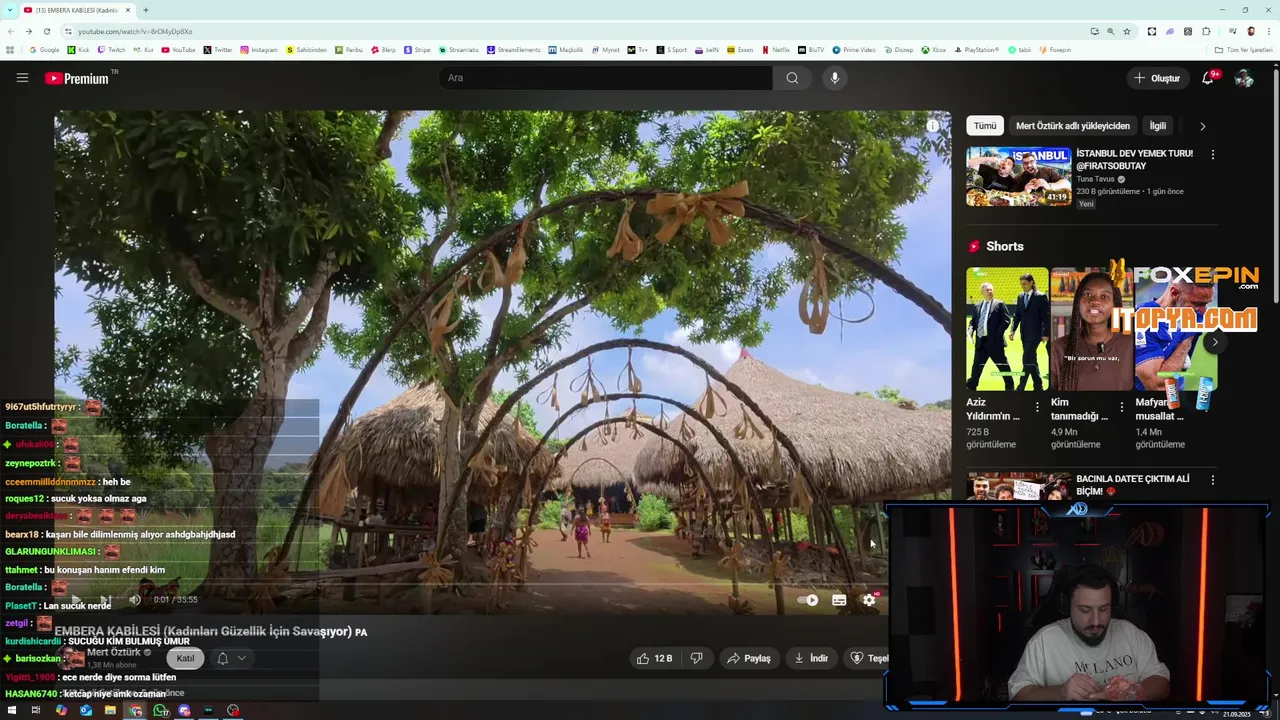Open Task View on taskbar

[x=36, y=711]
